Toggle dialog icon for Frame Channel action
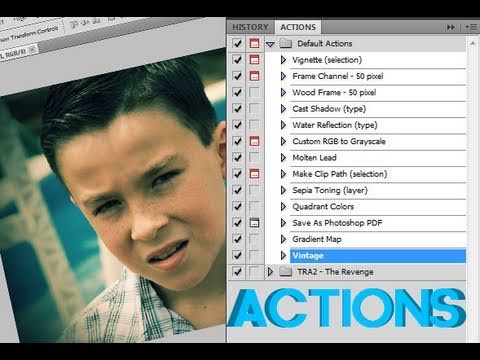Screen dimensions: 480x360 point(254,76)
